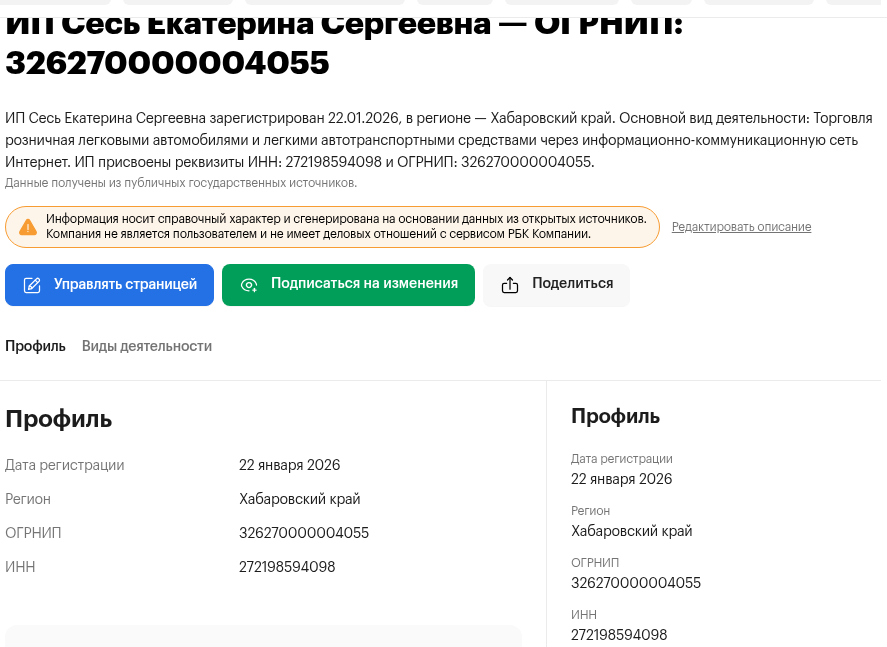The image size is (887, 647).
Task: Select the Профиль tab
Action: pyautogui.click(x=35, y=346)
